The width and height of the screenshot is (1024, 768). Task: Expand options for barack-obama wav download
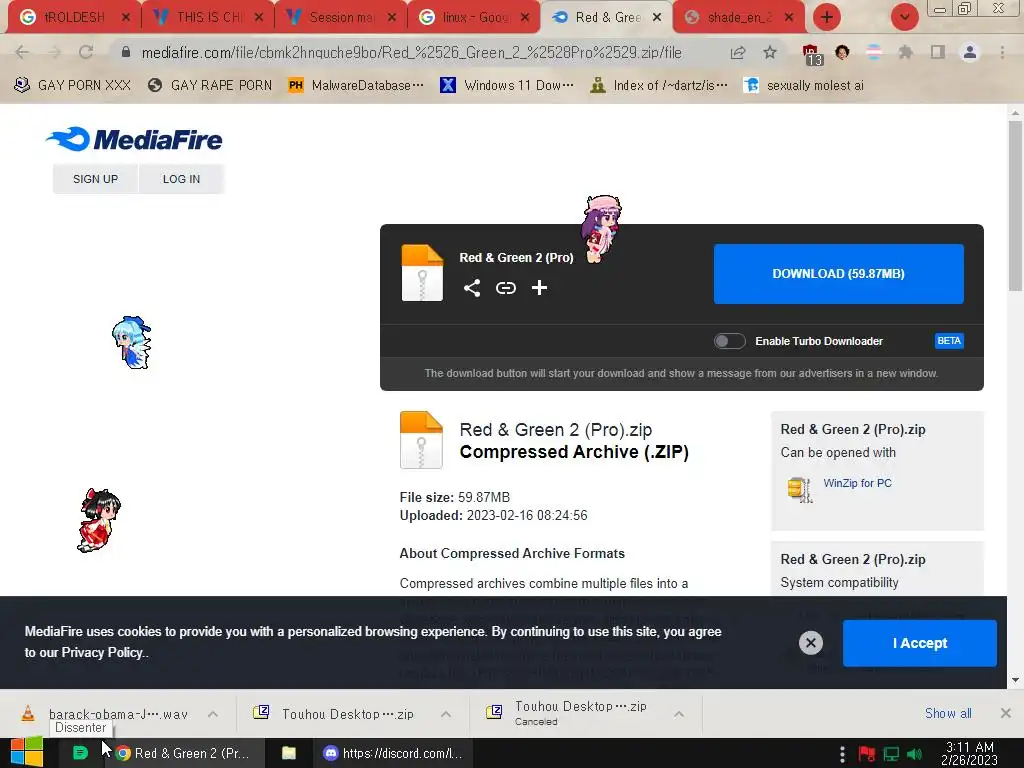213,714
